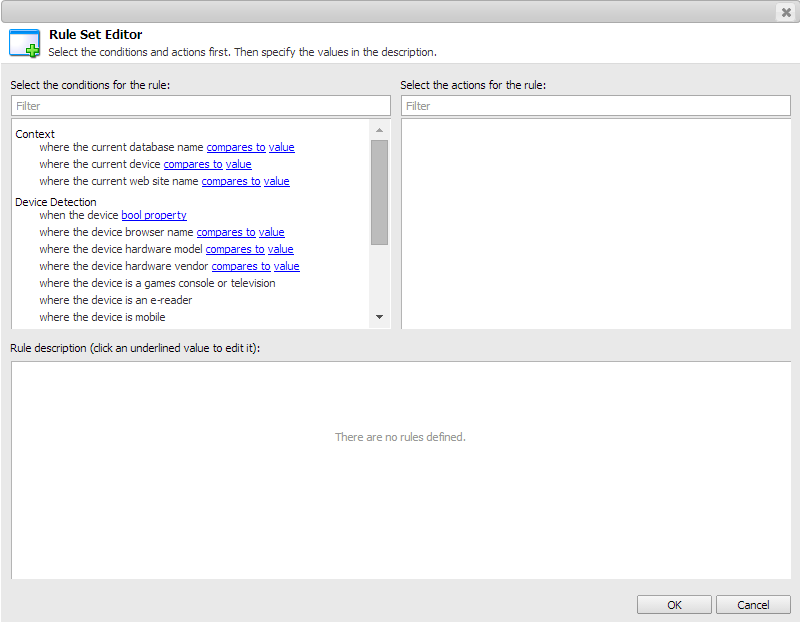The width and height of the screenshot is (800, 622).
Task: Click the Rule Set Editor header icon
Action: click(23, 42)
